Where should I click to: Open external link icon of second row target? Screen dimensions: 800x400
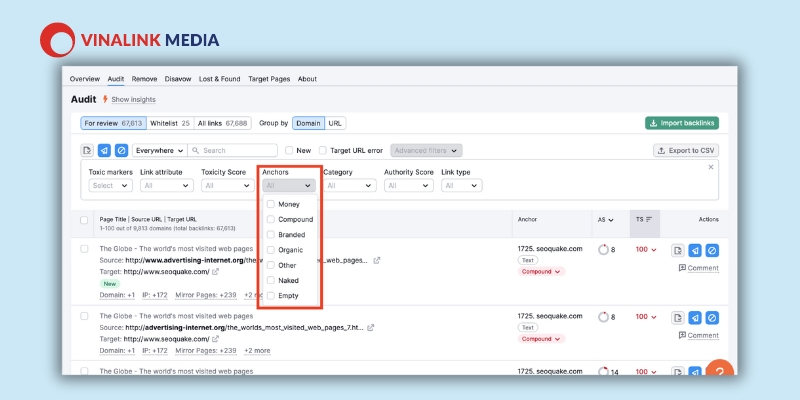click(x=215, y=339)
